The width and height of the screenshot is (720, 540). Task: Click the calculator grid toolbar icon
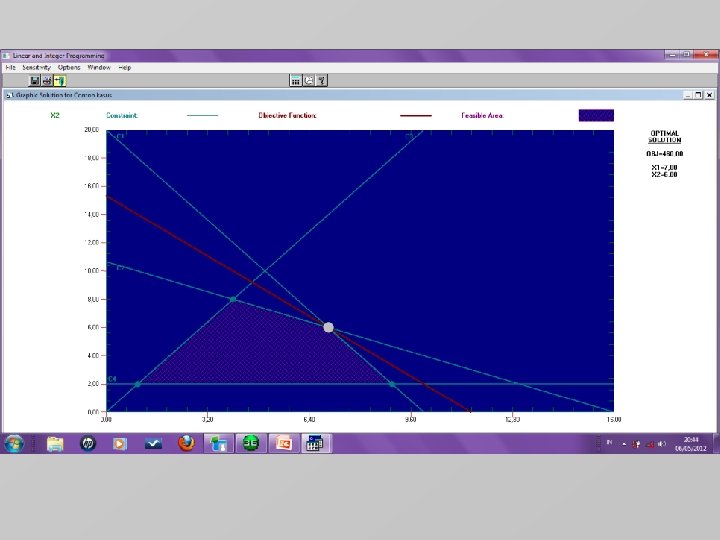point(296,81)
